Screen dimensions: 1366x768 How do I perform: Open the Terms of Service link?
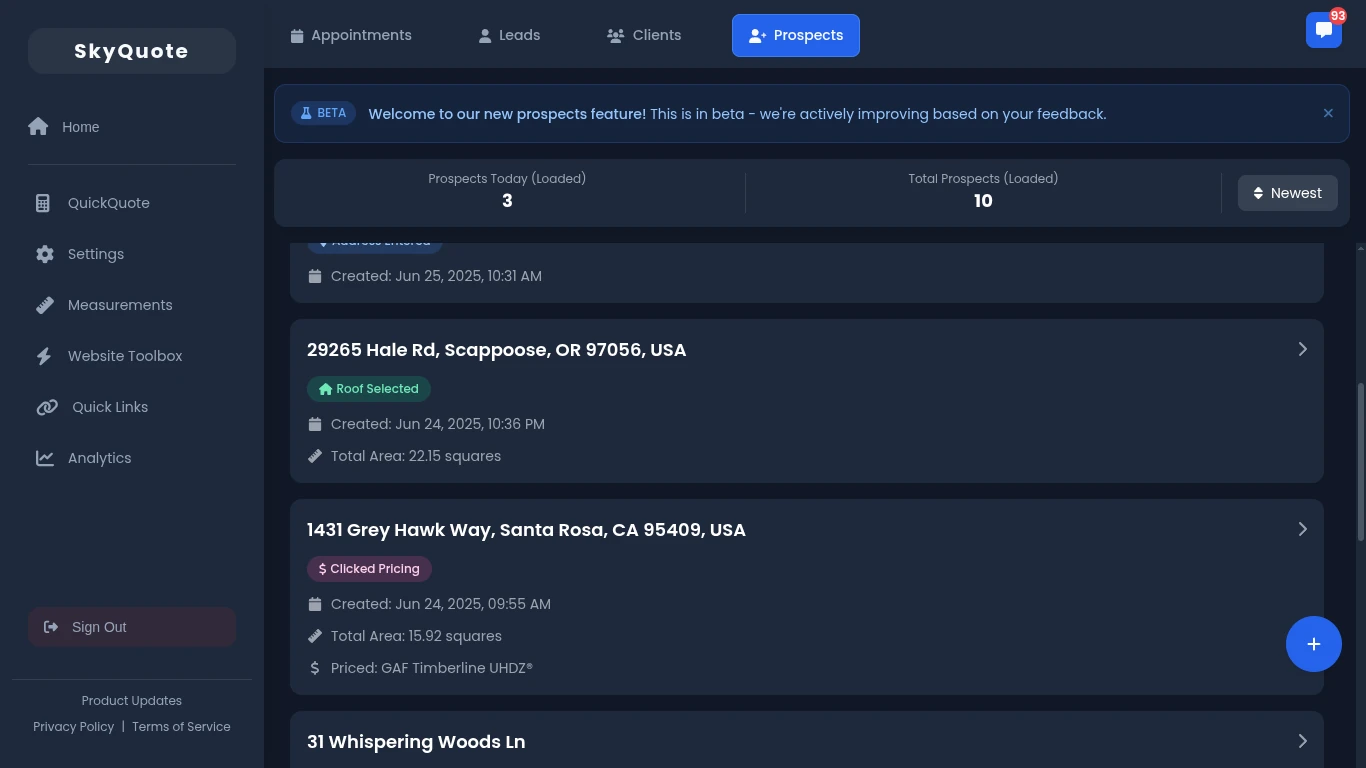(181, 727)
